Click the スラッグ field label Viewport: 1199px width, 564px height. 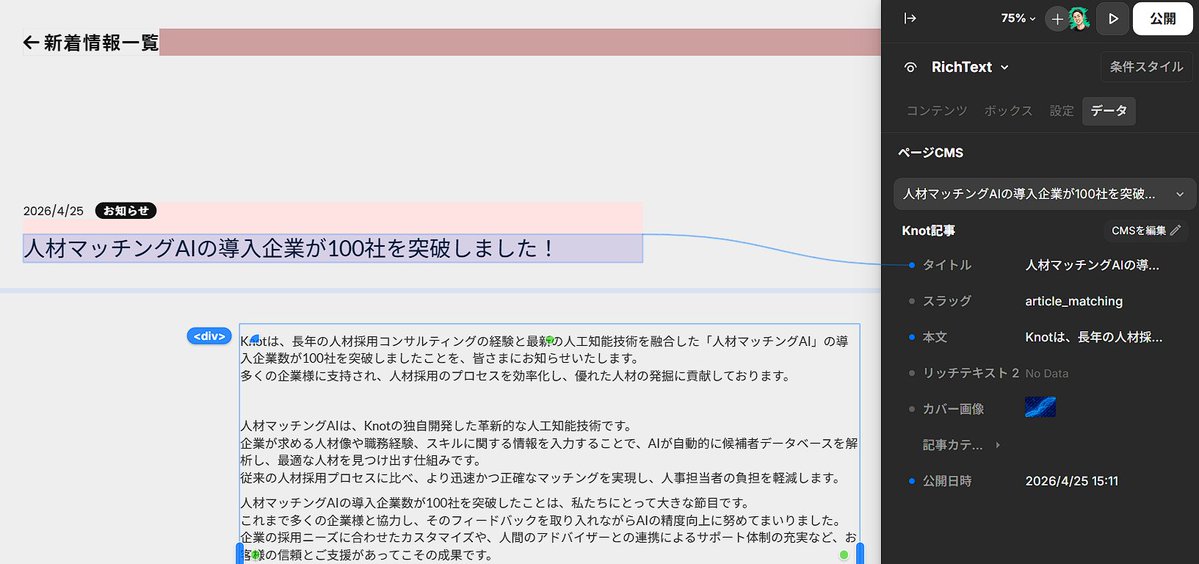click(947, 301)
